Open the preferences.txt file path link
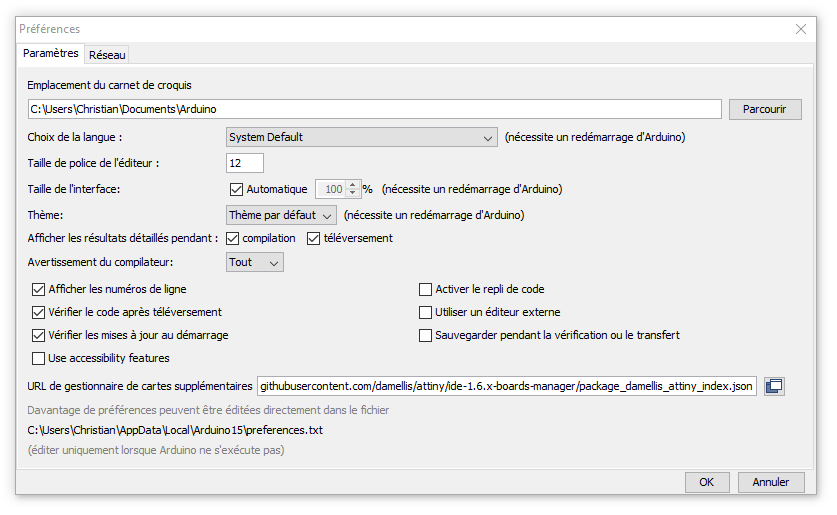This screenshot has width=837, height=515. pos(175,430)
